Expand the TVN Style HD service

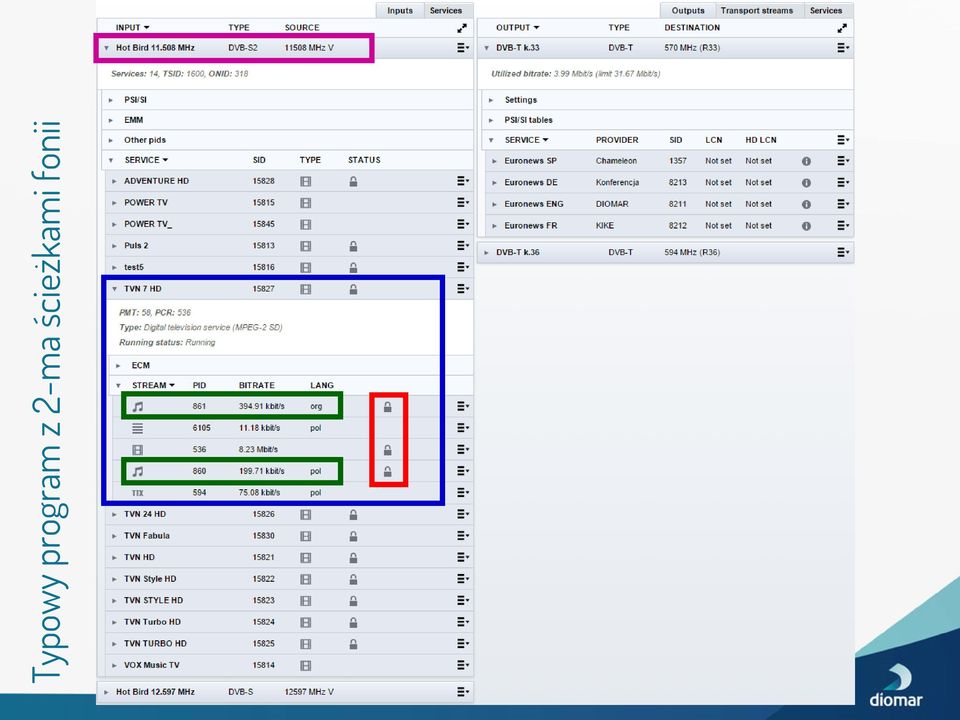coord(114,579)
